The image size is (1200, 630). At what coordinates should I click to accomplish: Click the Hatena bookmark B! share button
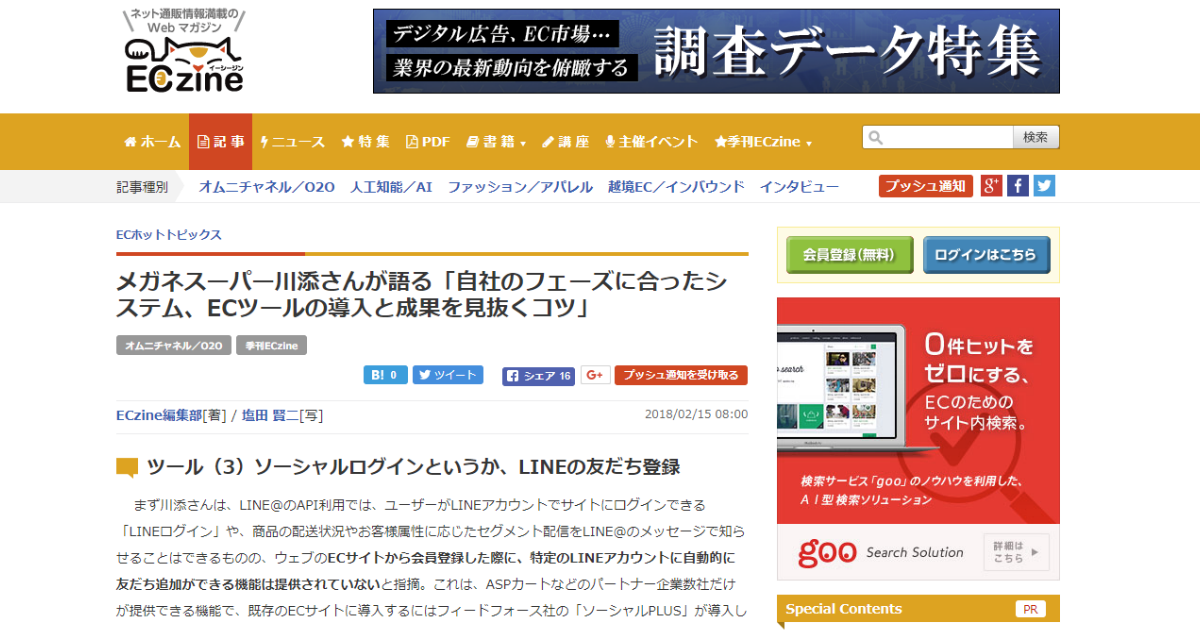(x=385, y=375)
